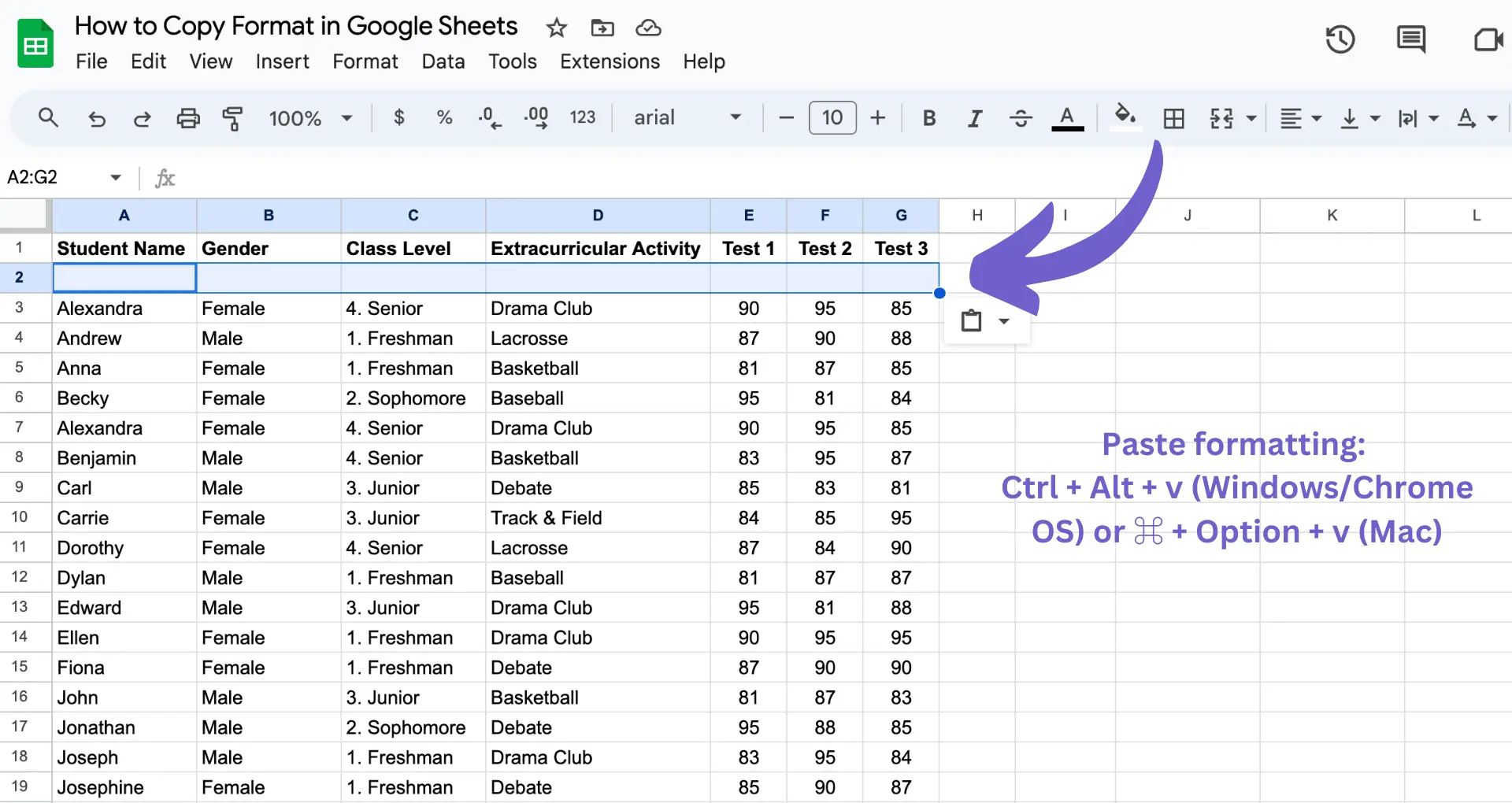Click Jonathan's Test 2 score 88
The image size is (1512, 803).
click(825, 727)
